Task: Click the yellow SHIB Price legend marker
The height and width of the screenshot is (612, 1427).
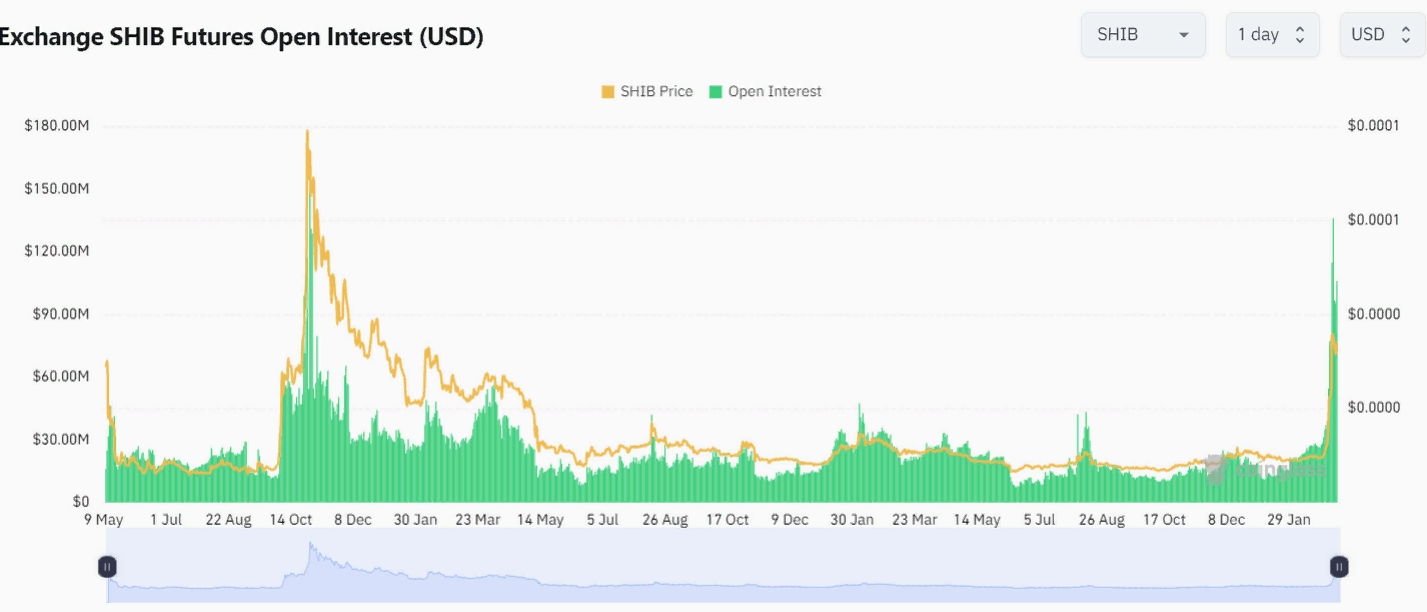Action: point(608,92)
